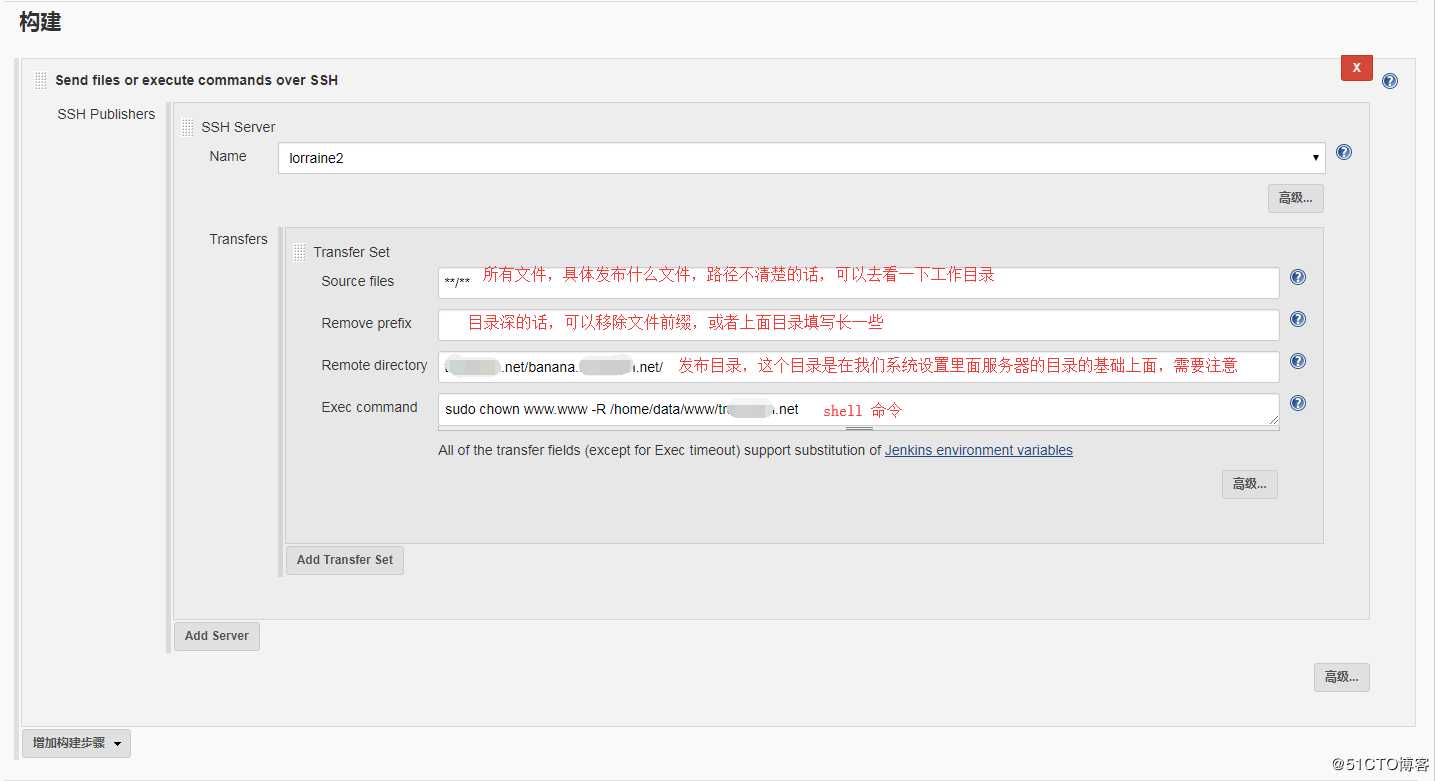The width and height of the screenshot is (1439, 781).
Task: Expand 增加构建步骤 dropdown menu
Action: pyautogui.click(x=76, y=743)
